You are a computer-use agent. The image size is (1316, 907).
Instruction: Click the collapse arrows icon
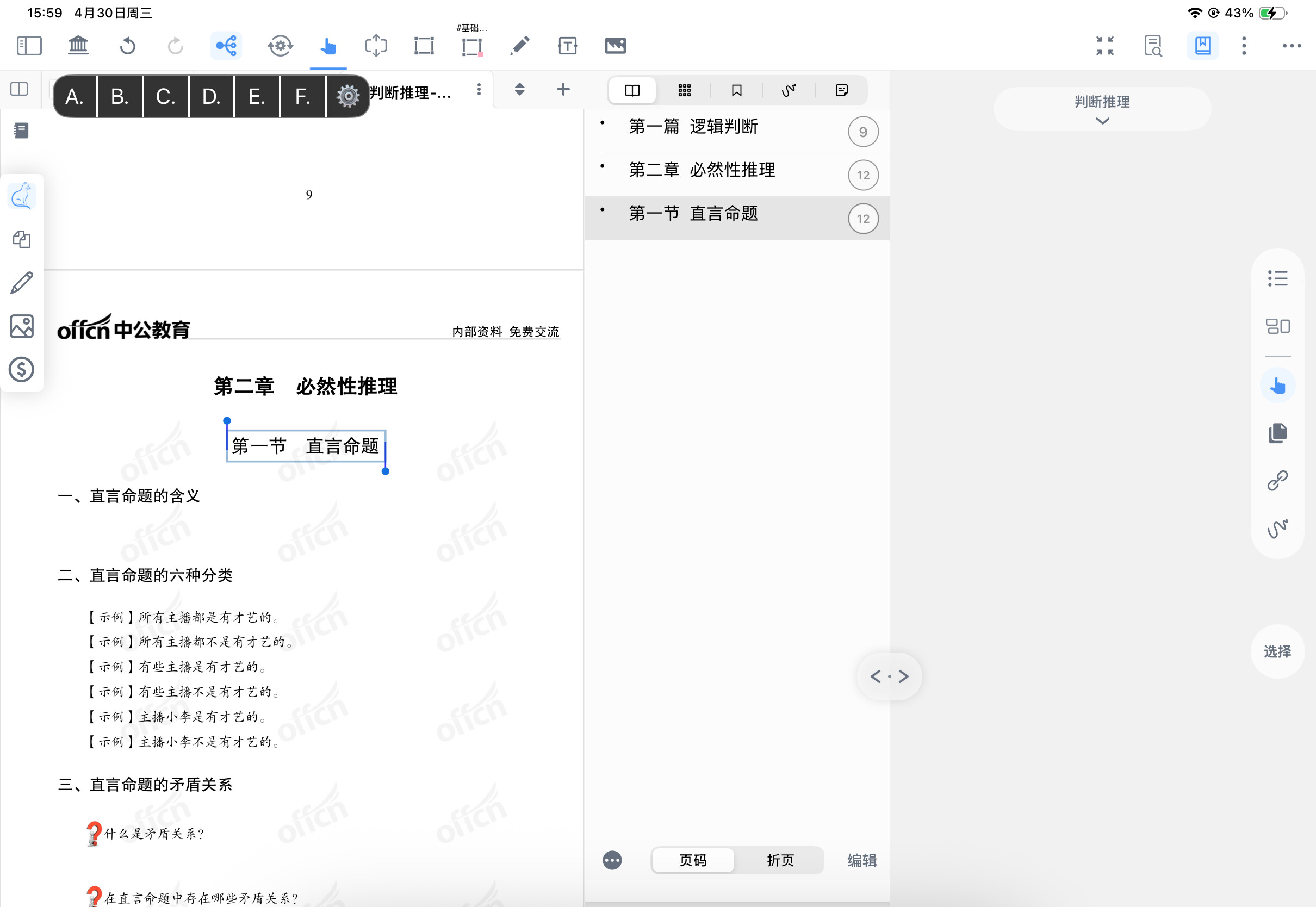[1104, 46]
